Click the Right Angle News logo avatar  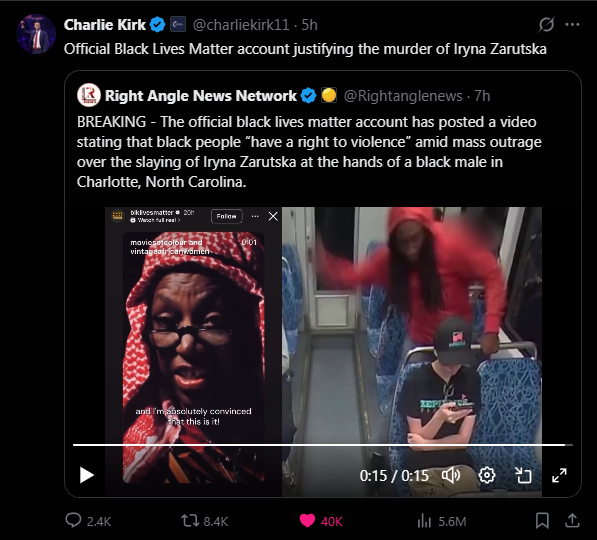tap(89, 95)
